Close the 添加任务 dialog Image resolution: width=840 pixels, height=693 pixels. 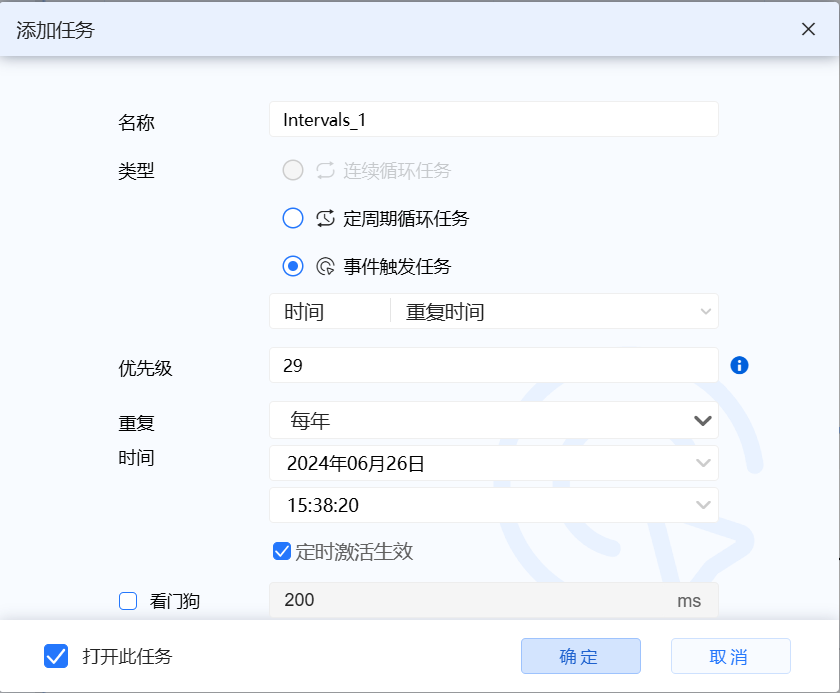809,29
